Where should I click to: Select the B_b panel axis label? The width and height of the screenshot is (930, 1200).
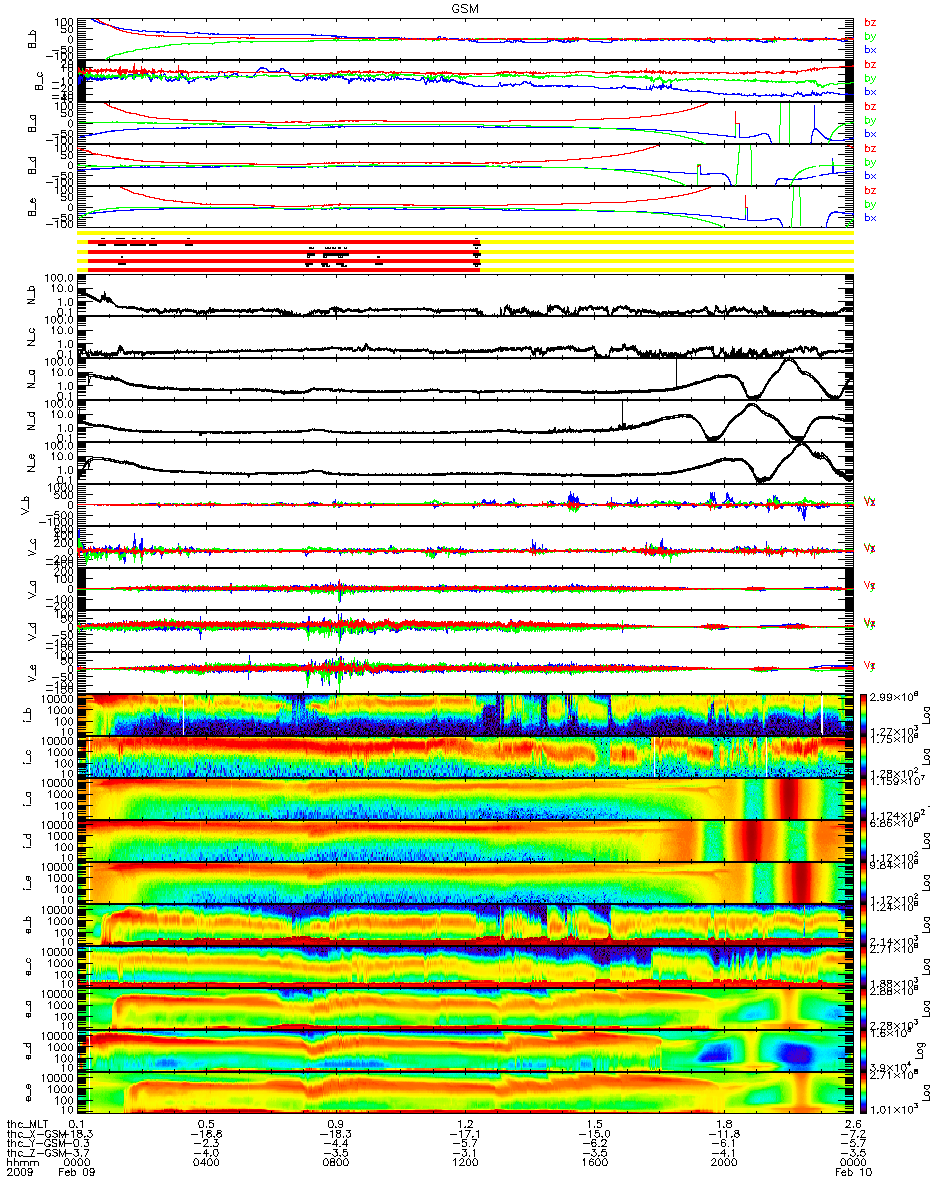31,39
